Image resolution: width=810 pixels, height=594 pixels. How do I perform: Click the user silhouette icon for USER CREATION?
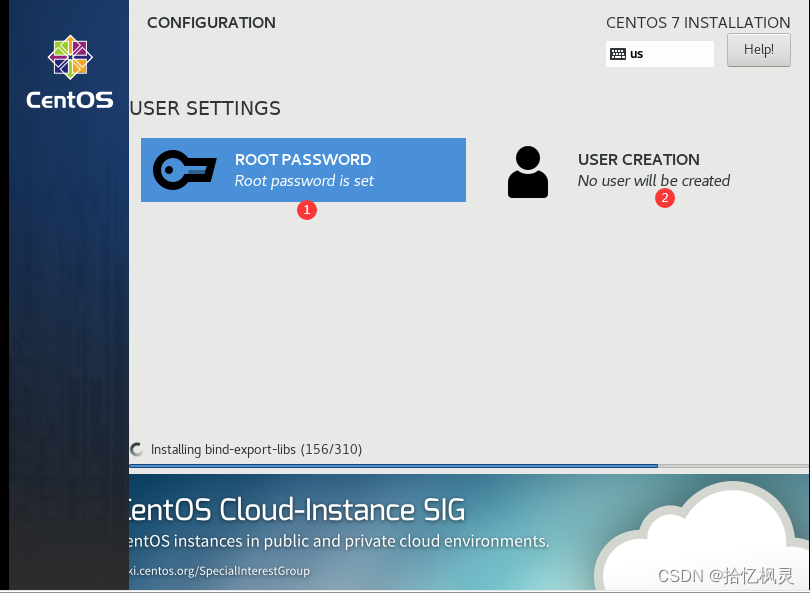coord(528,170)
